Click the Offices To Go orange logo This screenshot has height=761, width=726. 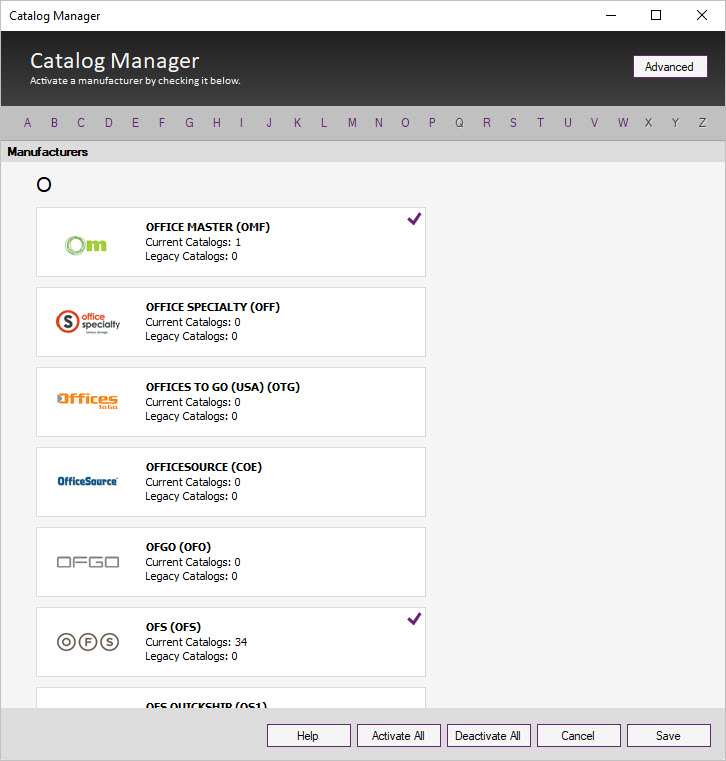[x=87, y=402]
